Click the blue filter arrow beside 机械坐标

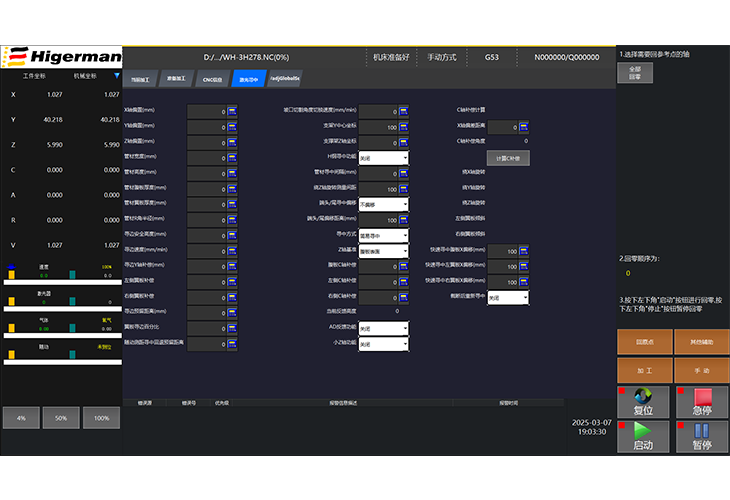coord(116,75)
